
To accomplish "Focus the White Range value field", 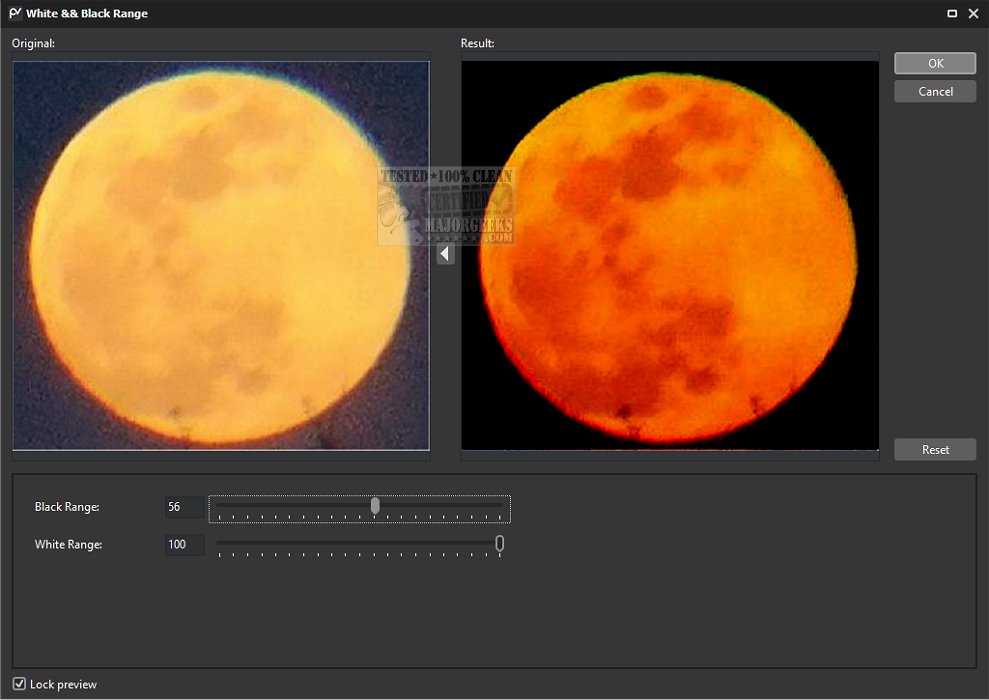I will tap(184, 545).
